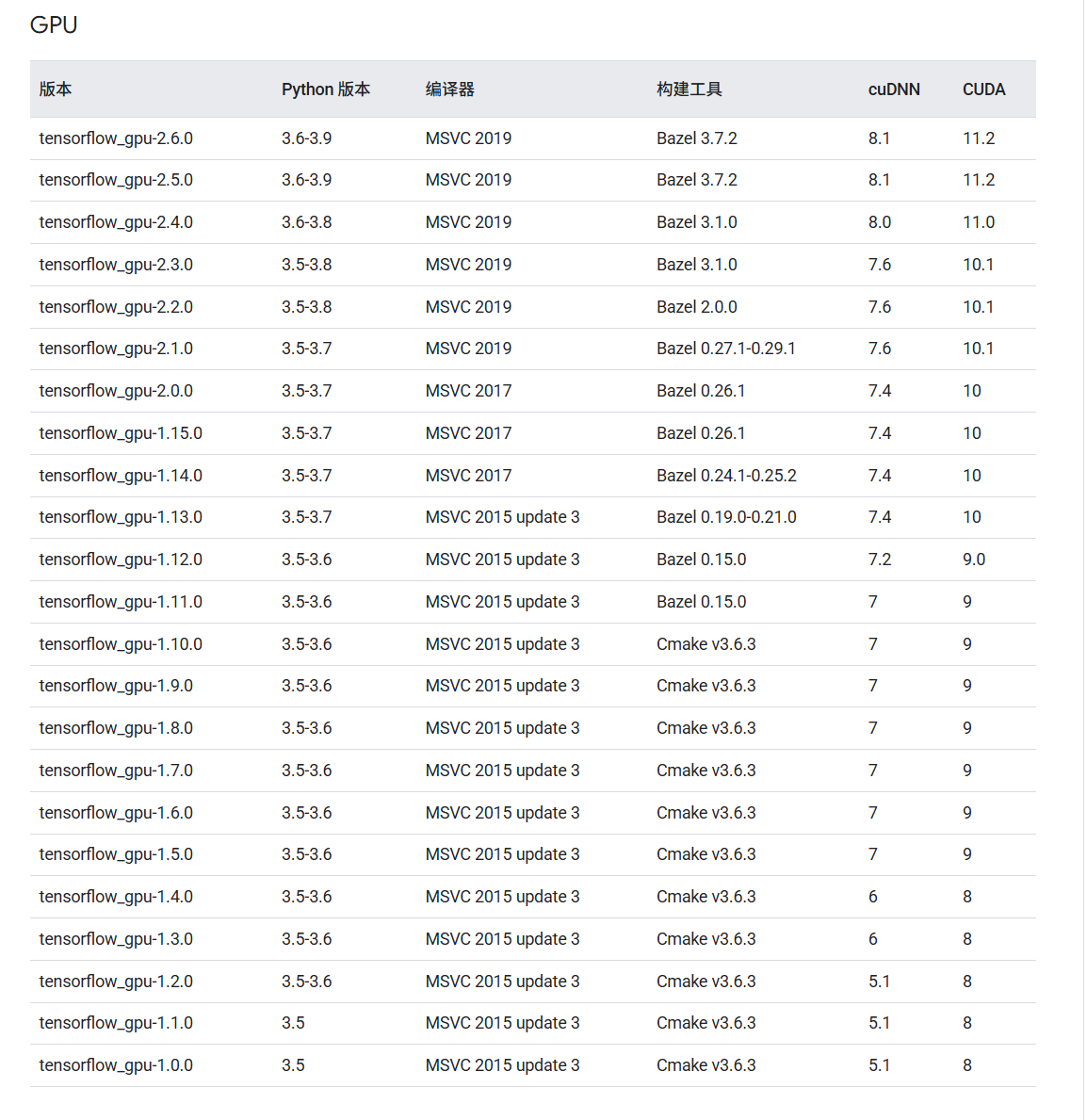1087x1120 pixels.
Task: Select tensorflow_gpu-2.1.0 version cell
Action: [116, 349]
